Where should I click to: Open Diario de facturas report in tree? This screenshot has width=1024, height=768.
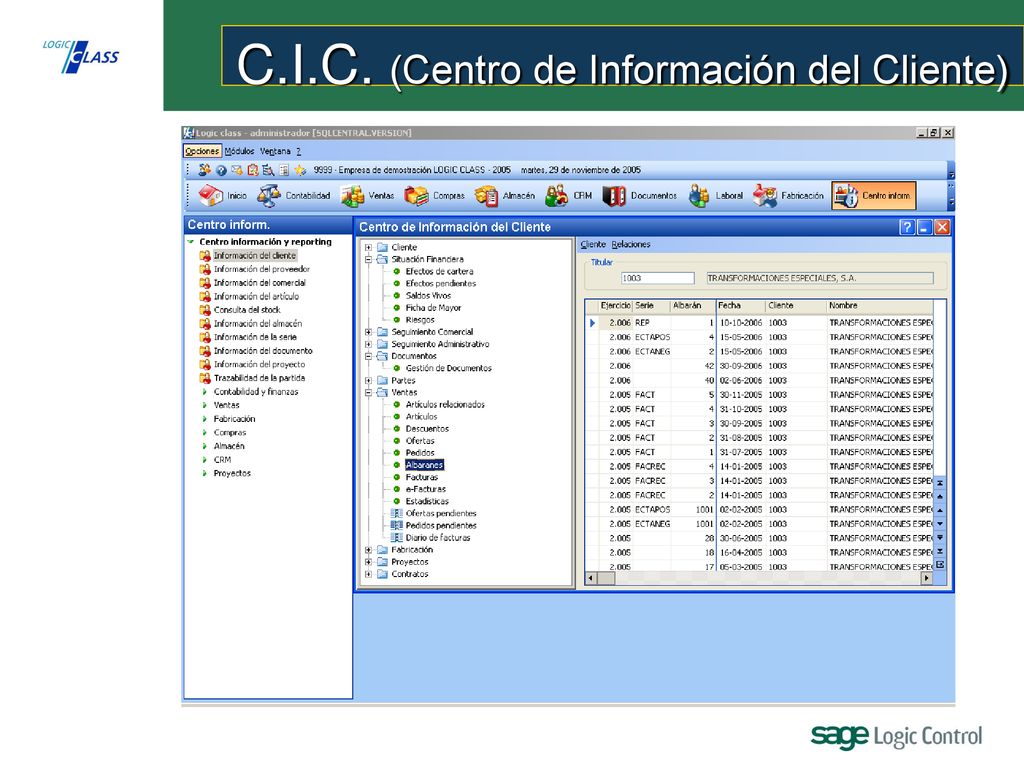tap(438, 537)
